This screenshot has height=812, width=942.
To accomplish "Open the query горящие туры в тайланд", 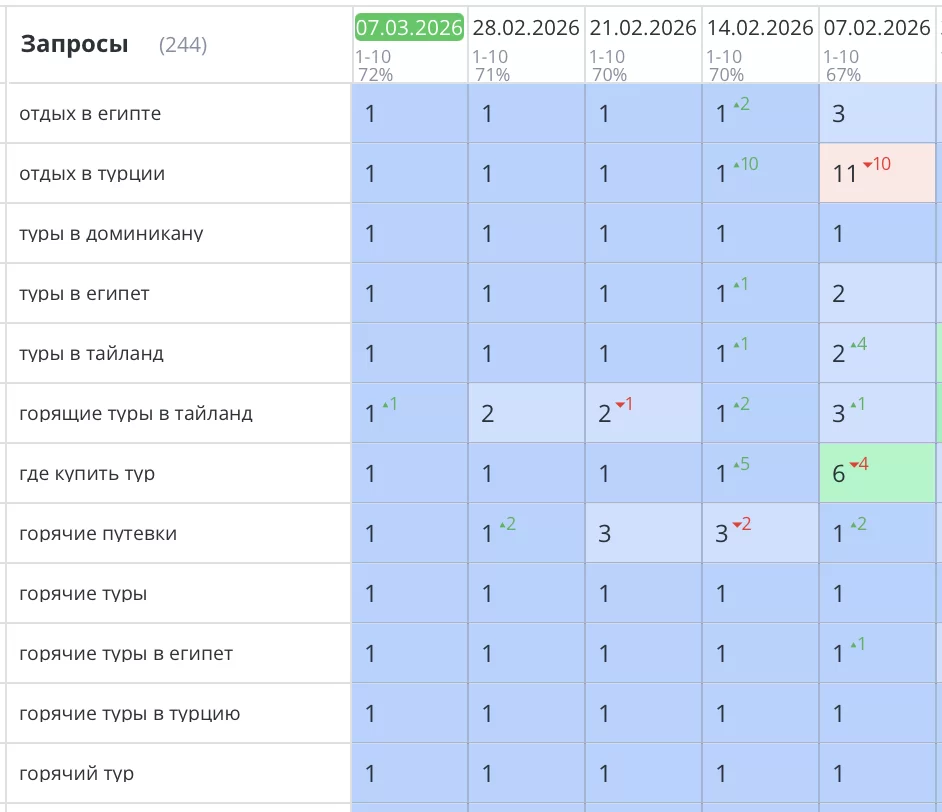I will click(136, 413).
